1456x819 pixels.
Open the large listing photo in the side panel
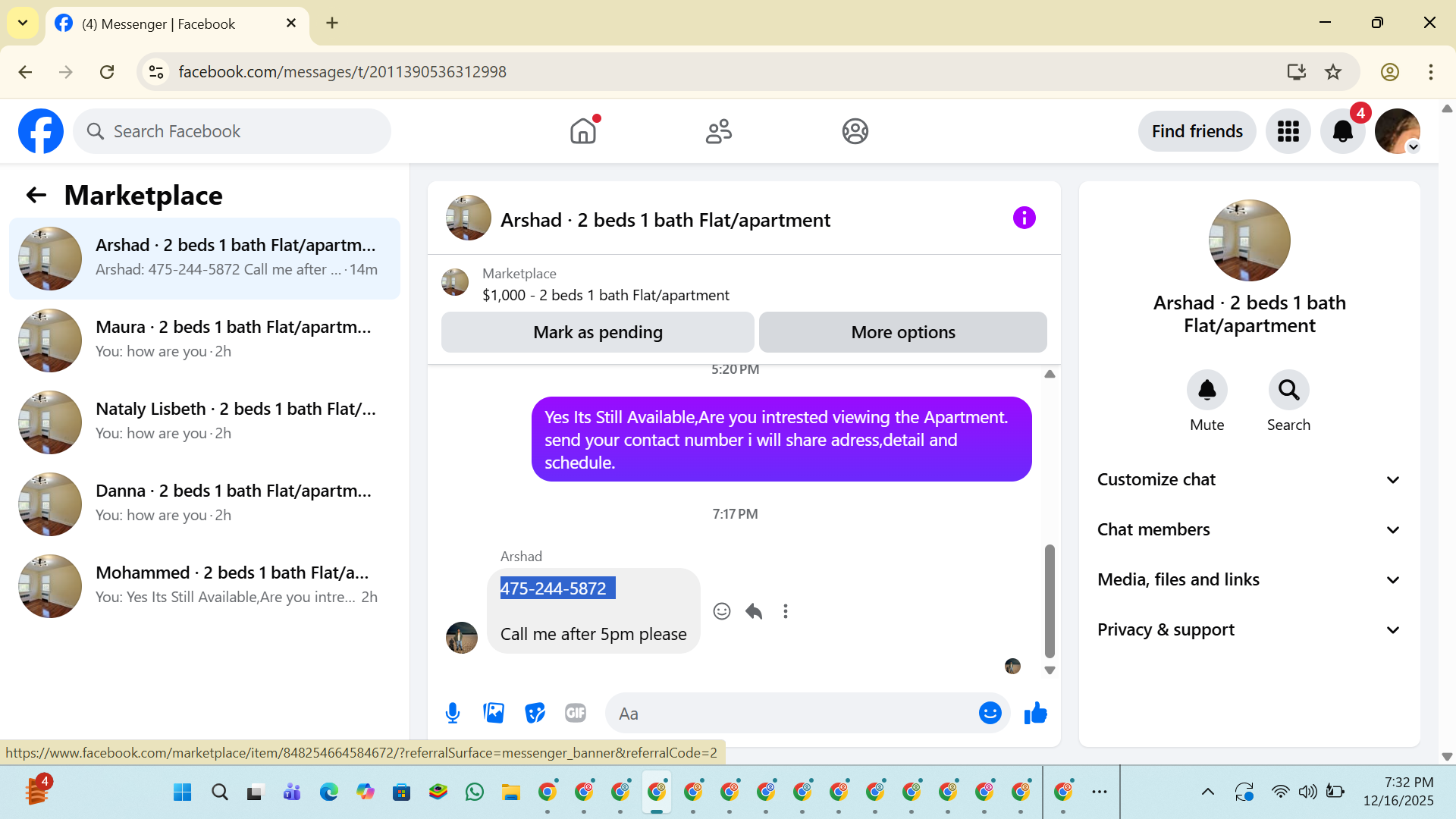pyautogui.click(x=1249, y=240)
